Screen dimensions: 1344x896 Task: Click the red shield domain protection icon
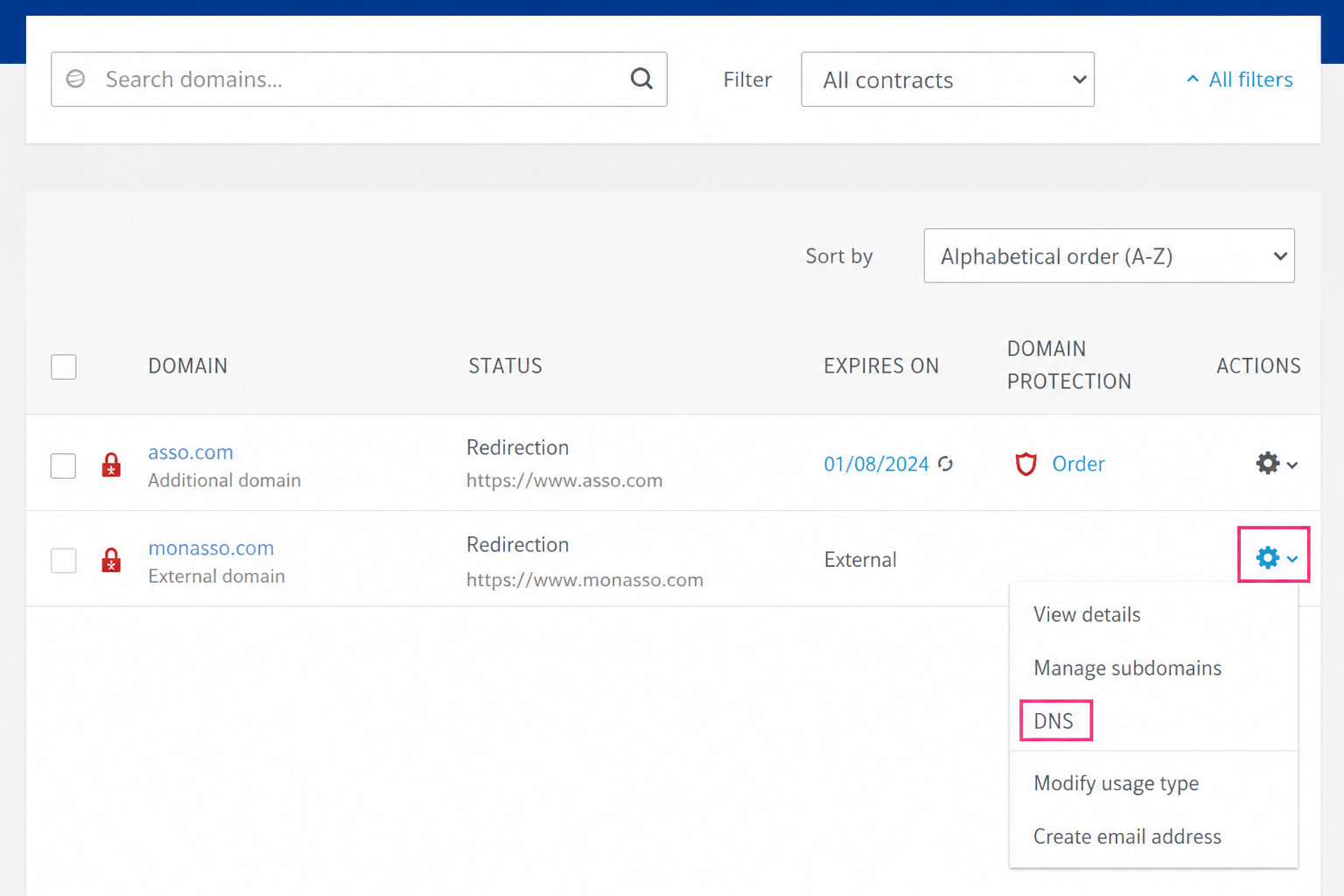click(1025, 464)
